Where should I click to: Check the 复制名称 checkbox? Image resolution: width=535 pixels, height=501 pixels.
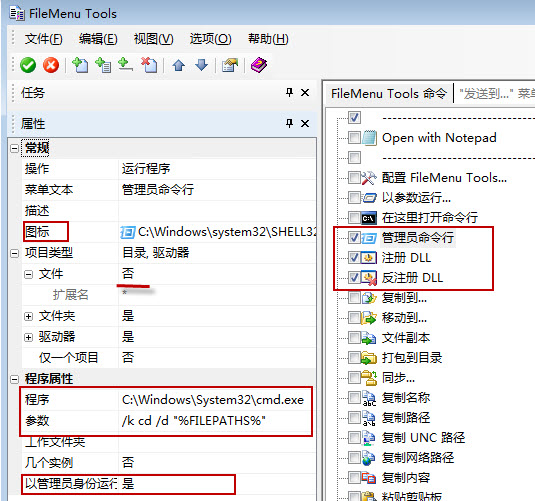pyautogui.click(x=354, y=398)
